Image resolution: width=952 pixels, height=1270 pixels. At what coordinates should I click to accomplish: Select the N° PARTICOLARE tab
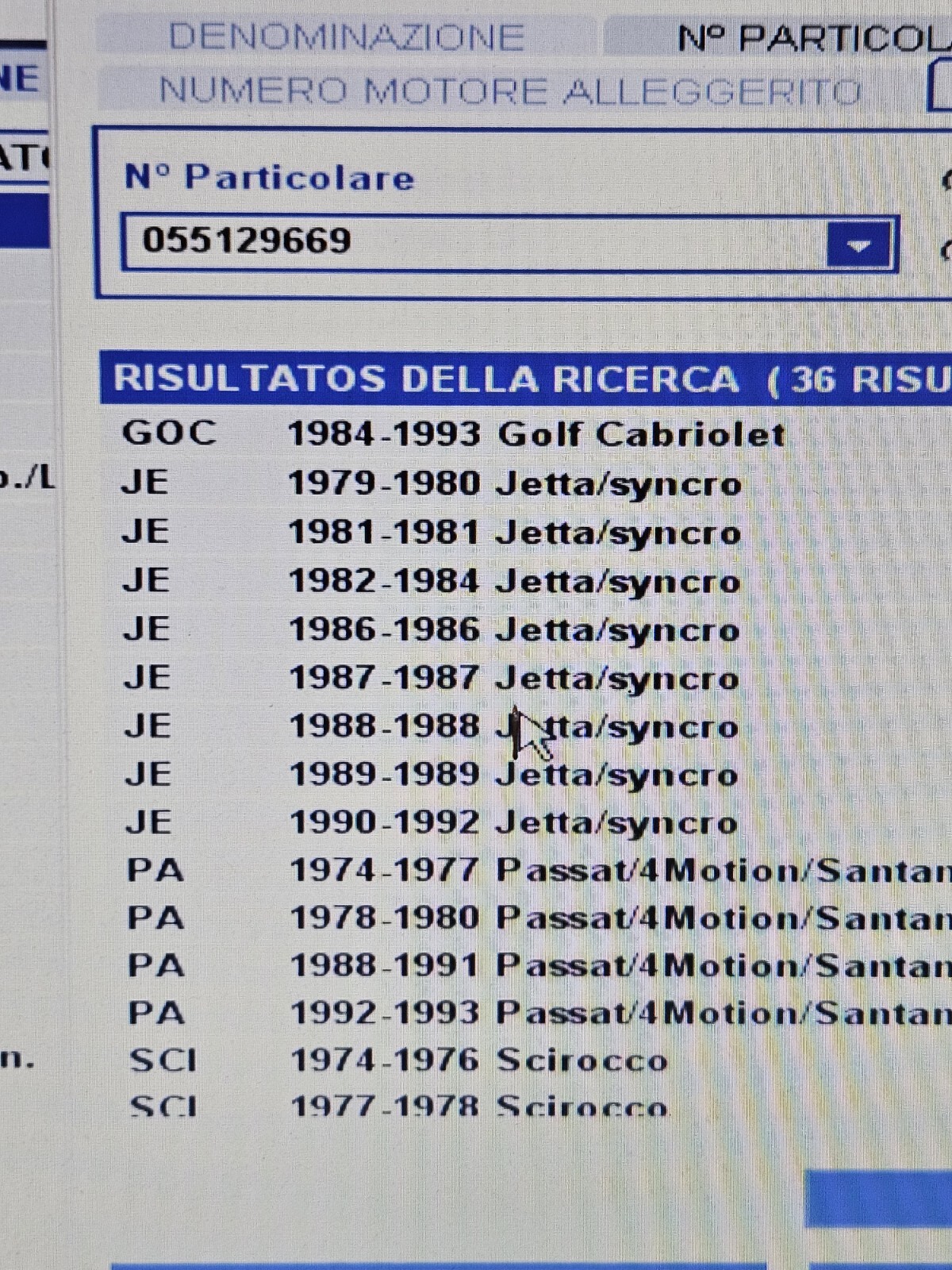point(779,38)
